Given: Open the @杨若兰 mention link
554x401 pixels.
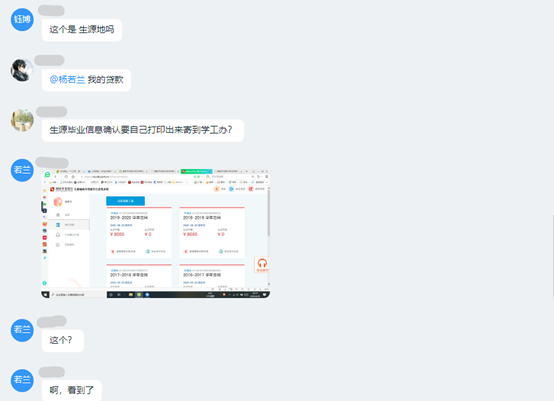Looking at the screenshot, I should 67,80.
